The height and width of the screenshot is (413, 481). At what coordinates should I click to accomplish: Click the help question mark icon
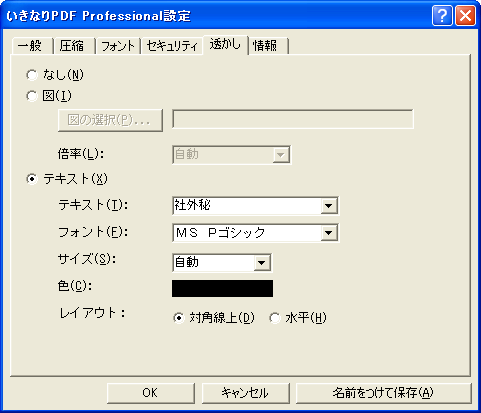(442, 16)
